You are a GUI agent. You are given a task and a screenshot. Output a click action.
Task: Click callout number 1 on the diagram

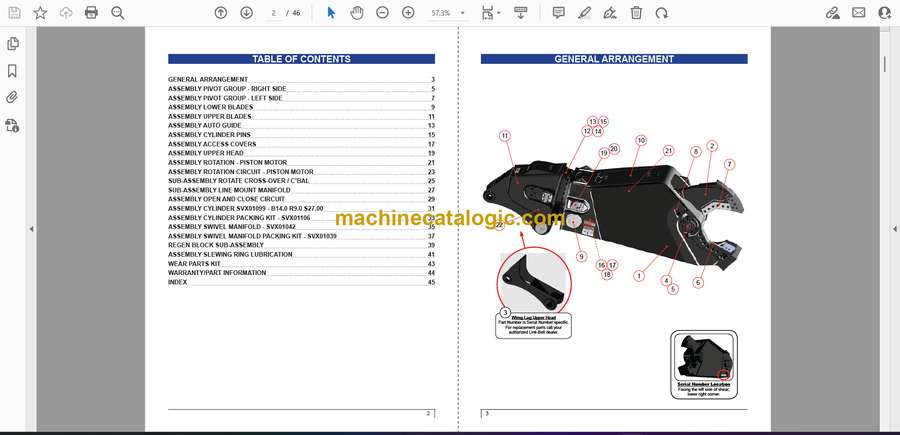click(639, 275)
